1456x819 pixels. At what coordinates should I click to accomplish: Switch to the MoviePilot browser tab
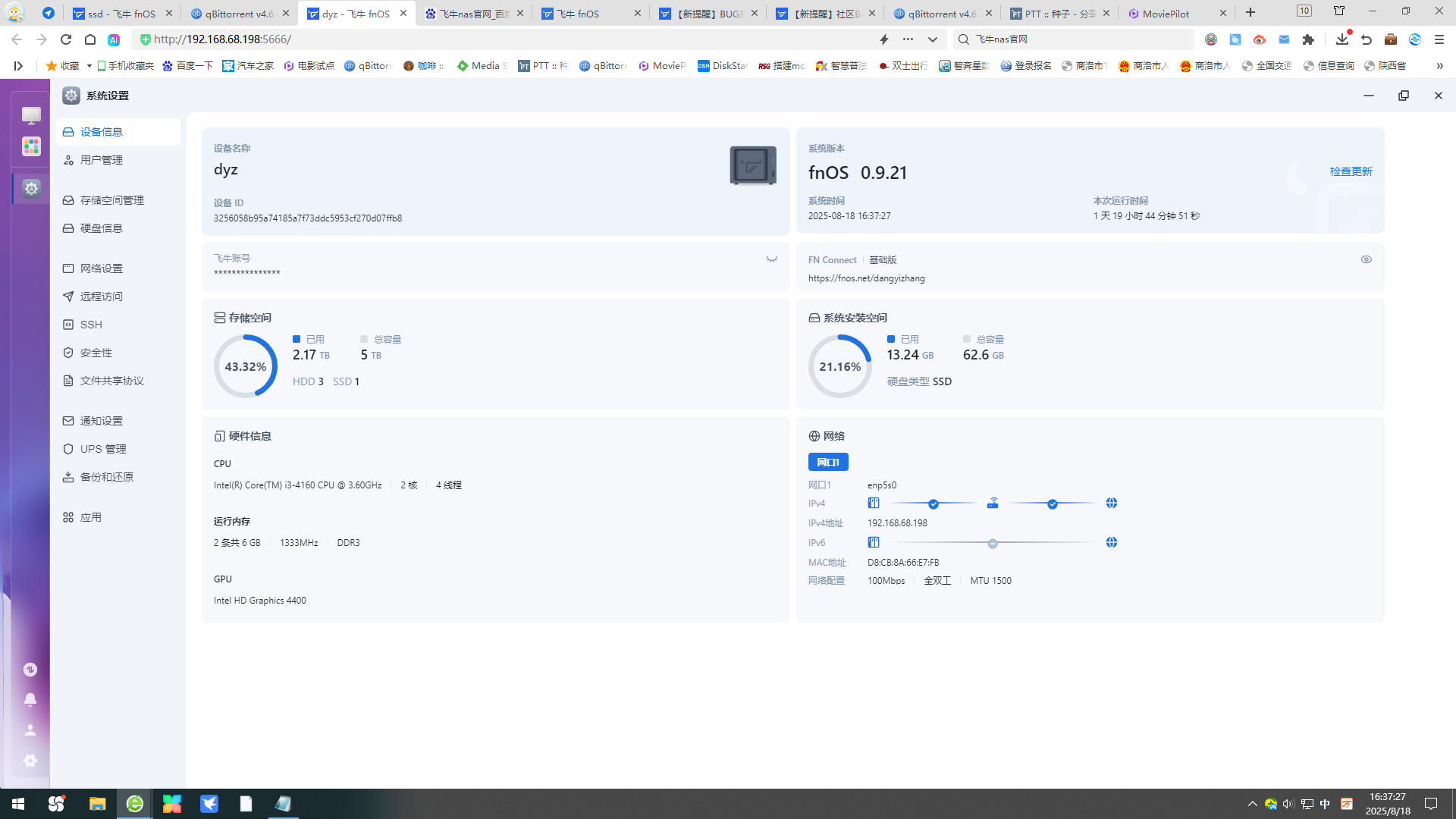click(x=1166, y=13)
